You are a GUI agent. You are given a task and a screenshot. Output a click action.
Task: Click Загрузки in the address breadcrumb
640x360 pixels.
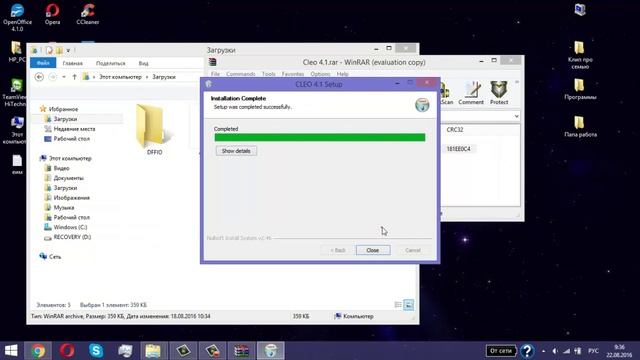(164, 77)
